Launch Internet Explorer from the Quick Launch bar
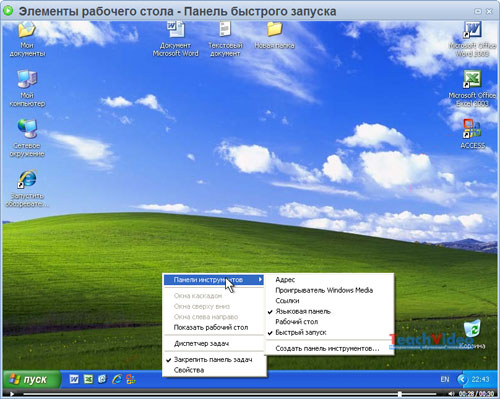 [x=117, y=379]
